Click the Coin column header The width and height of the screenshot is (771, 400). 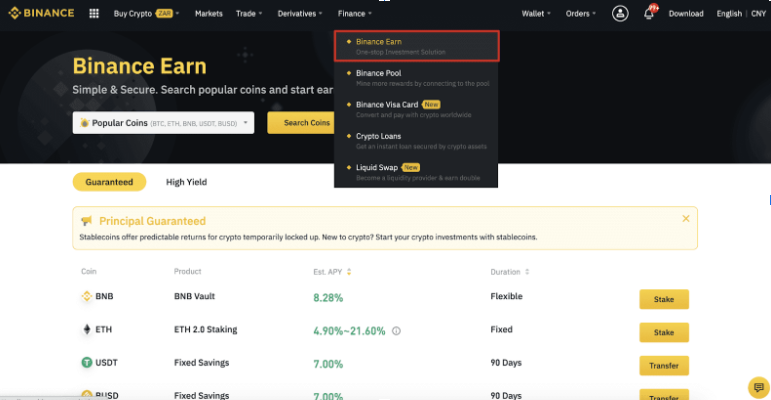[x=89, y=271]
